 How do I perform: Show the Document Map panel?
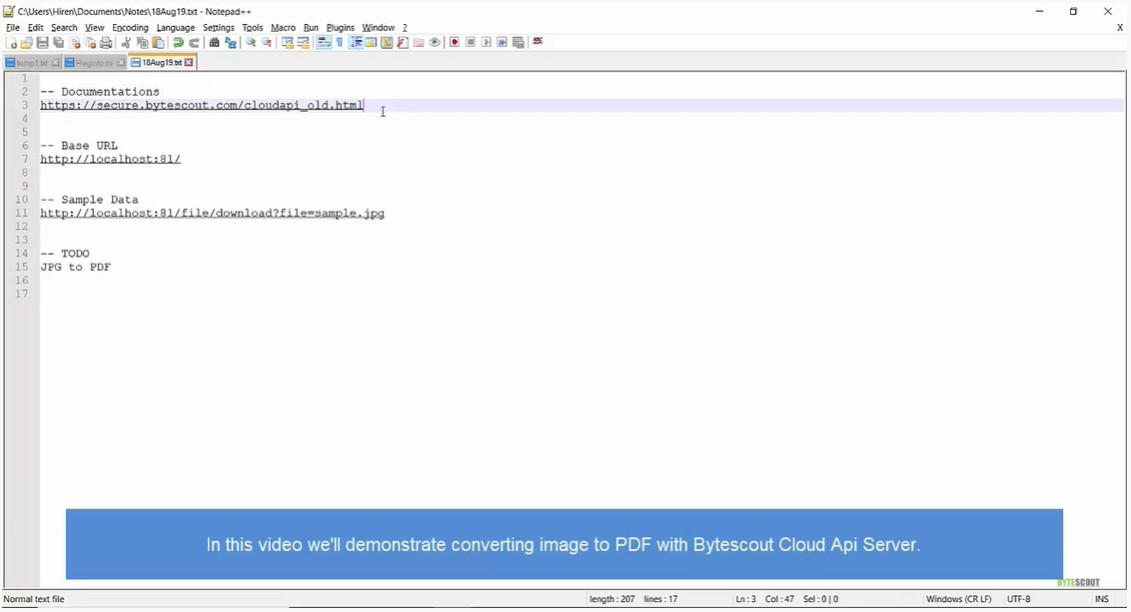[x=387, y=43]
